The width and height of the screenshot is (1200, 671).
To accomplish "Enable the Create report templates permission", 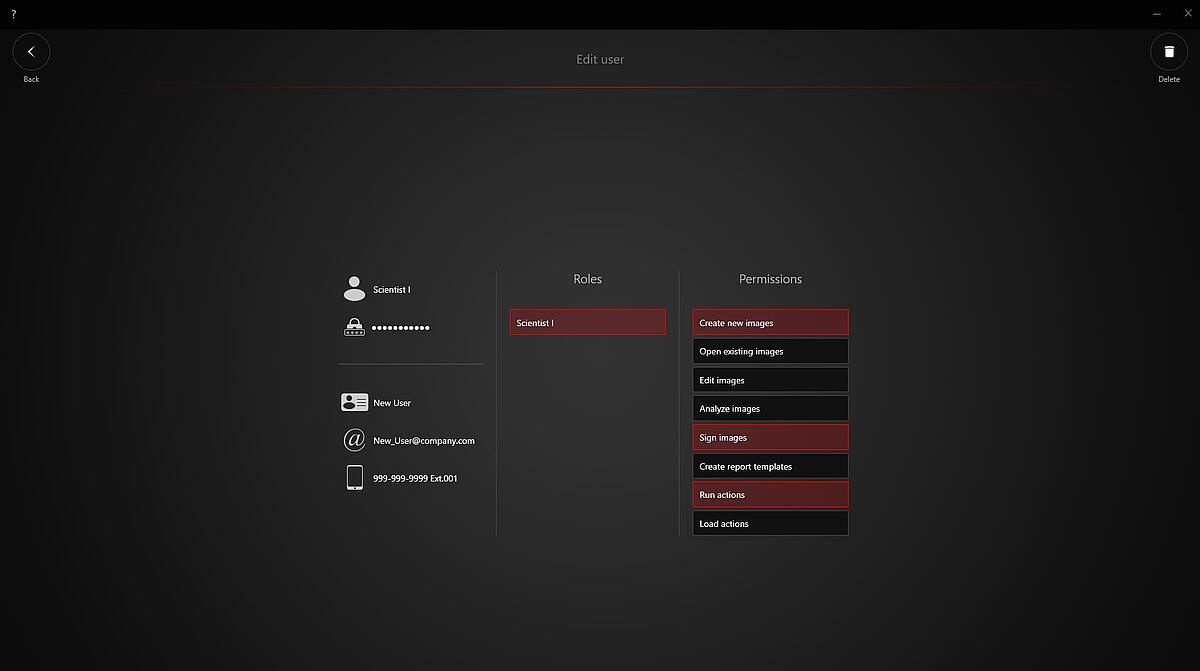I will tap(770, 467).
